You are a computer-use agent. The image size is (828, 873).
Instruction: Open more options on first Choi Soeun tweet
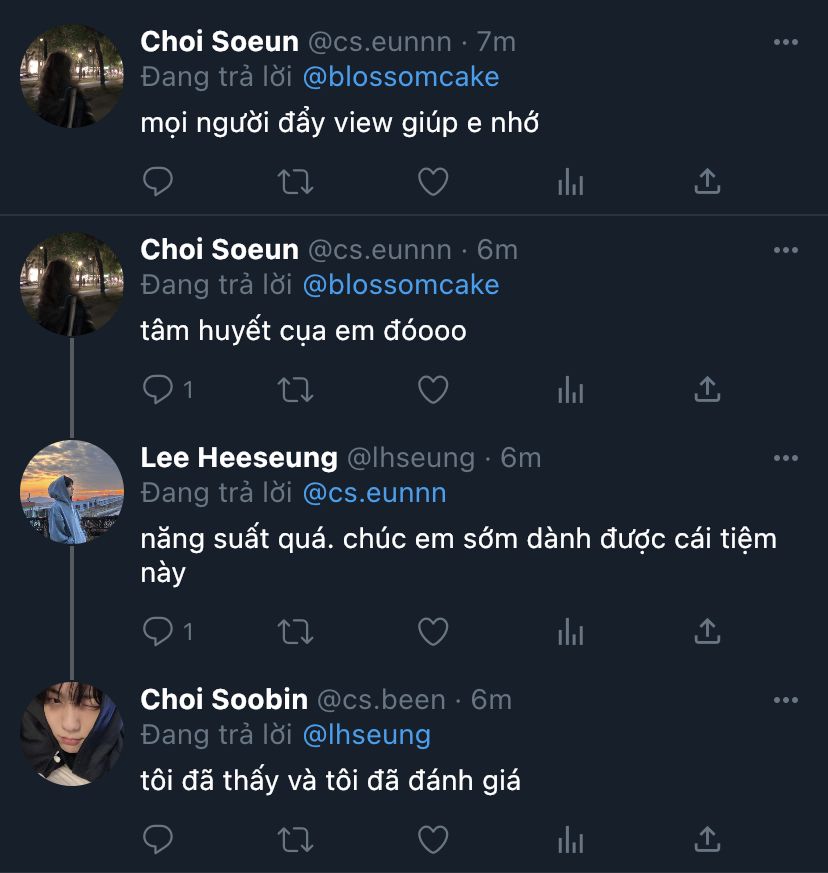(x=786, y=42)
